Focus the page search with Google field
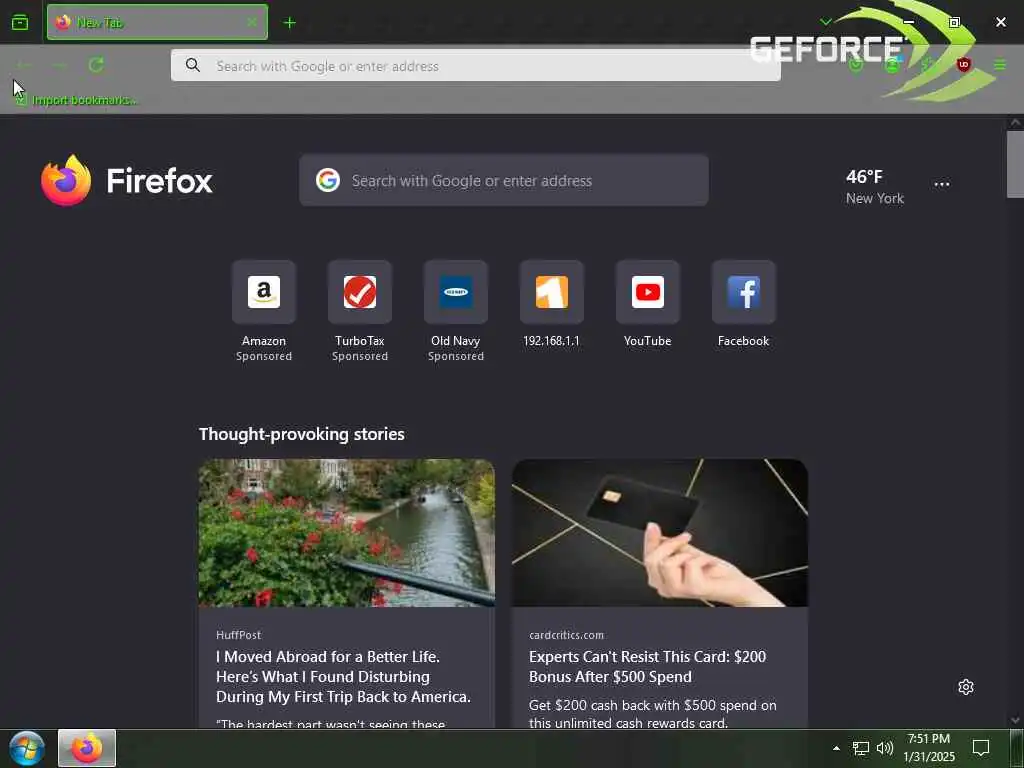 point(504,180)
